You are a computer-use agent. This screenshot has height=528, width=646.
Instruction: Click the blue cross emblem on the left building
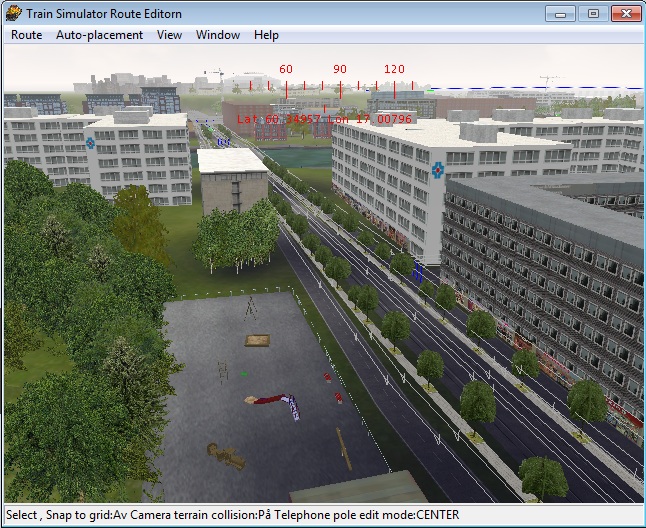point(90,143)
